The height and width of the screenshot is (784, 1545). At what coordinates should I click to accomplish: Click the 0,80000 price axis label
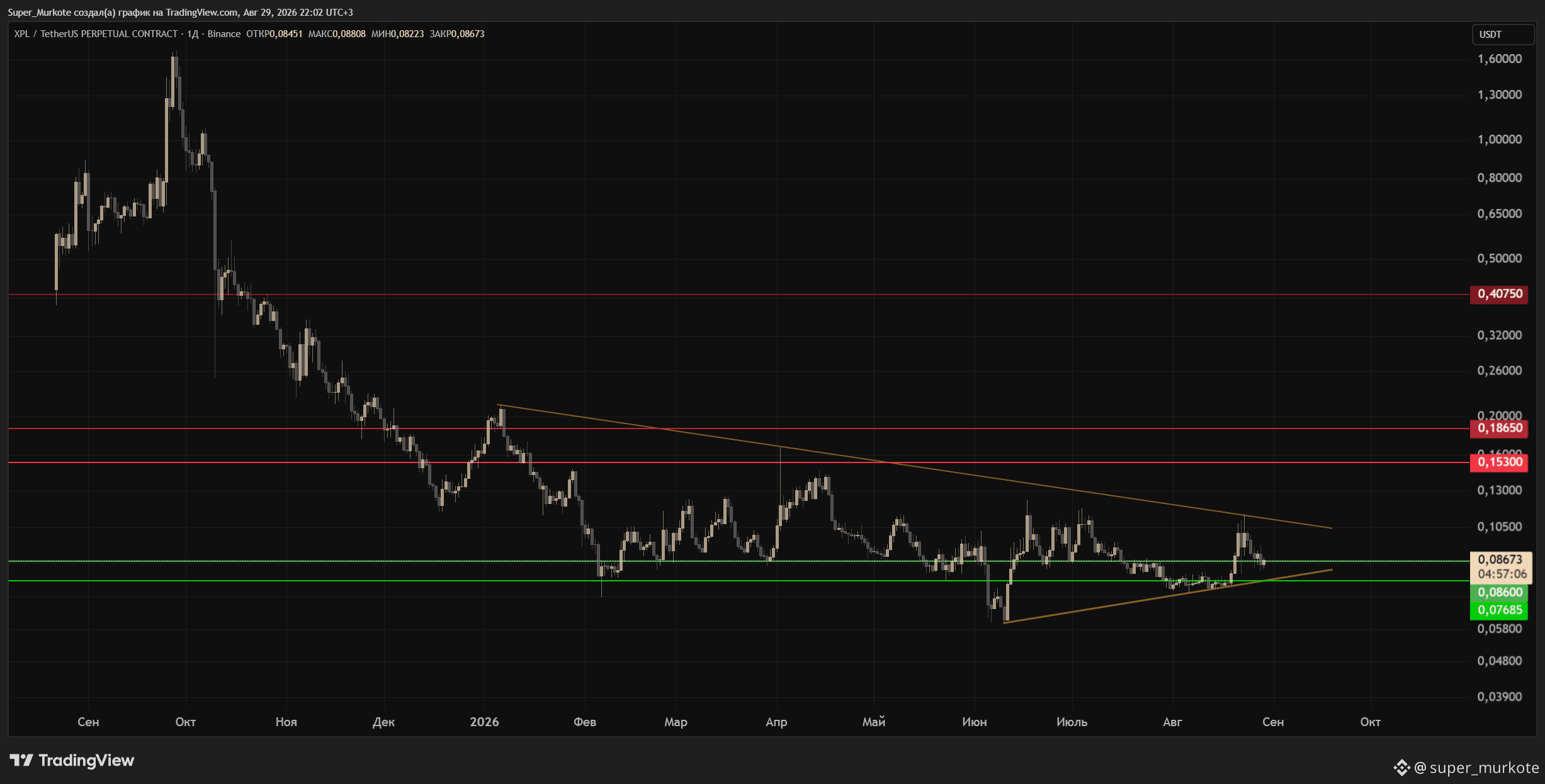pyautogui.click(x=1500, y=178)
